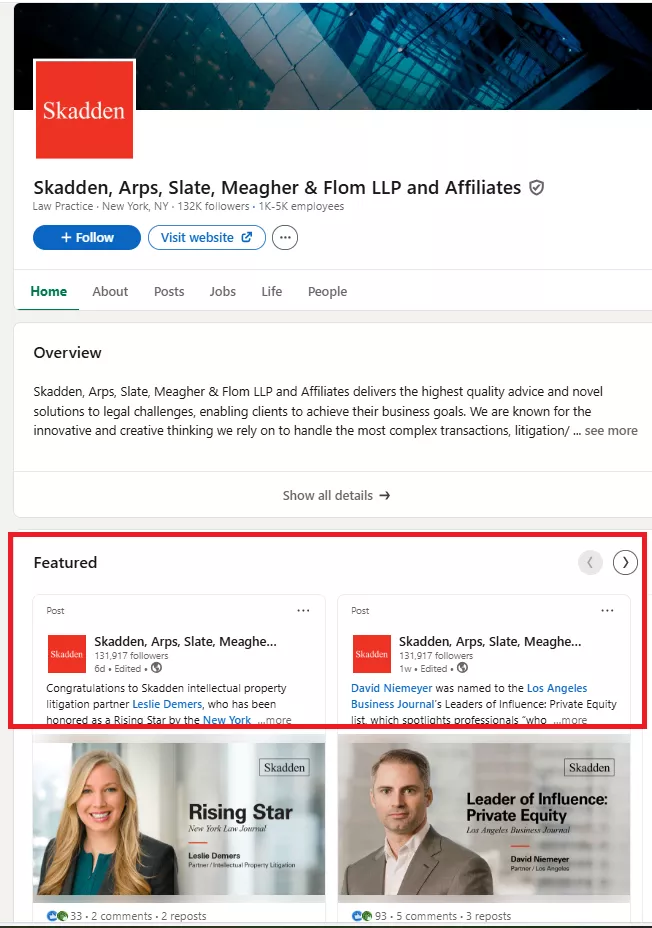Click 1K-5K employees text
This screenshot has width=652, height=928.
tap(301, 206)
